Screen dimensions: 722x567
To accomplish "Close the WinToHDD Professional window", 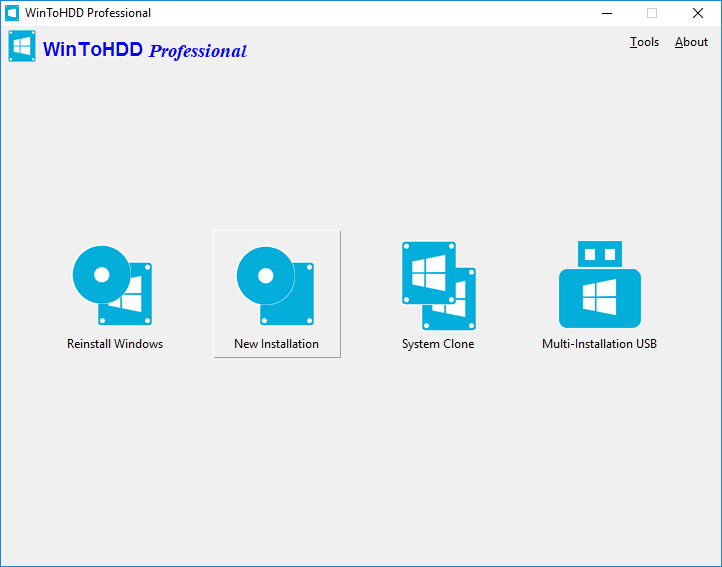I will click(x=698, y=13).
